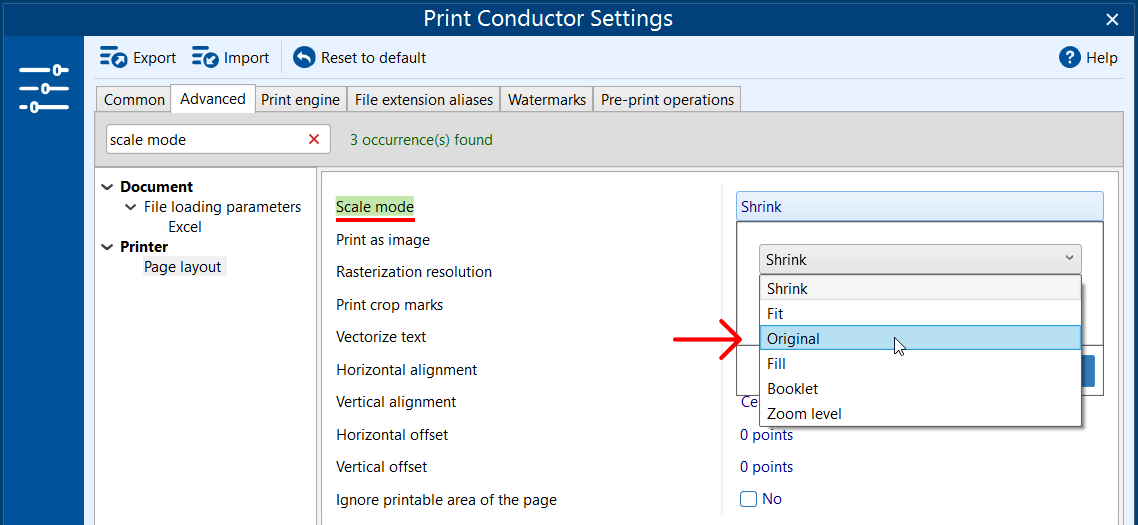
Task: Click the scale mode search field
Action: [x=203, y=140]
